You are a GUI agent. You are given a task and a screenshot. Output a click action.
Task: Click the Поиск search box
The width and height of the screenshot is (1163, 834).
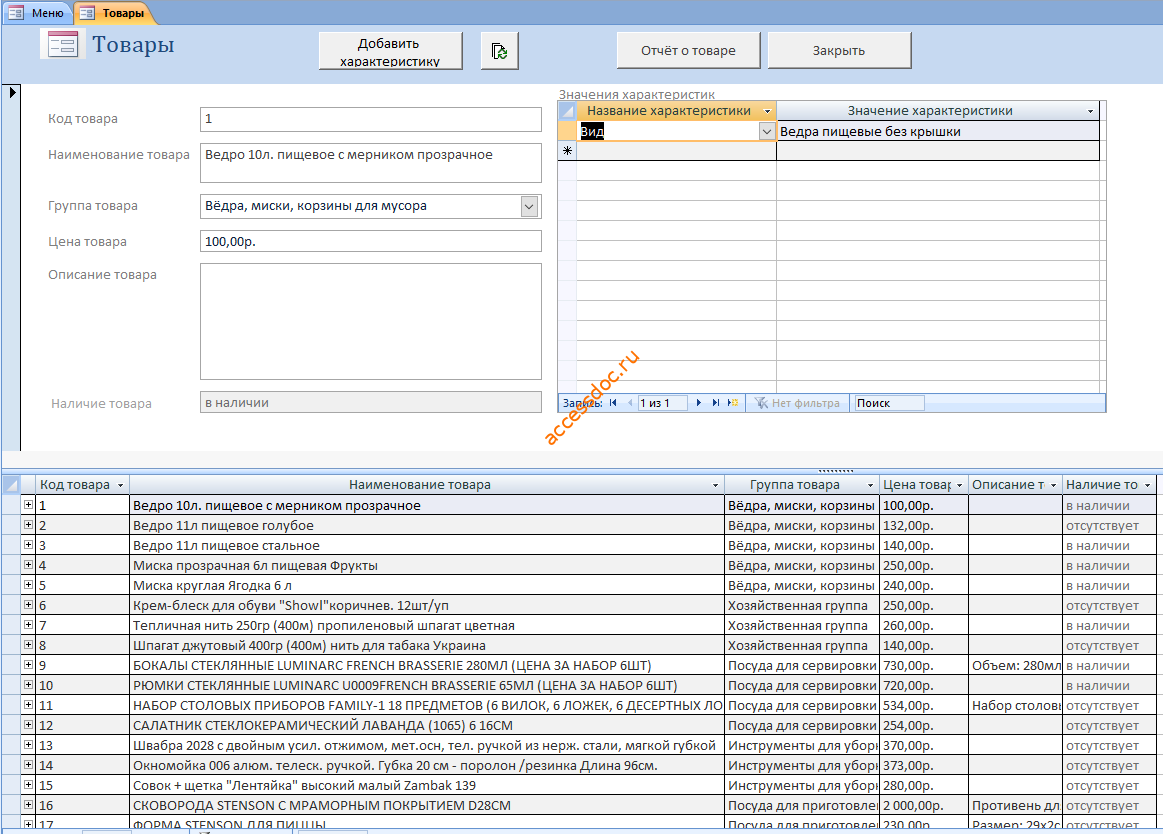pyautogui.click(x=889, y=403)
